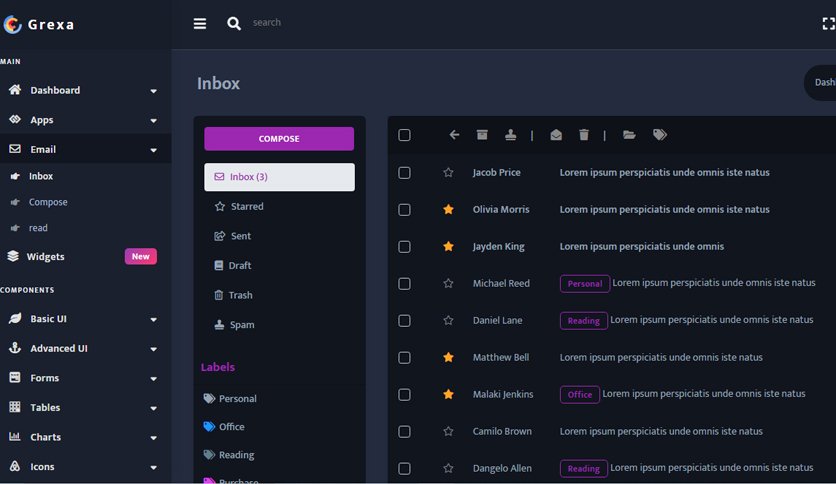The width and height of the screenshot is (836, 484).
Task: Expand the Apps menu arrow
Action: (x=154, y=121)
